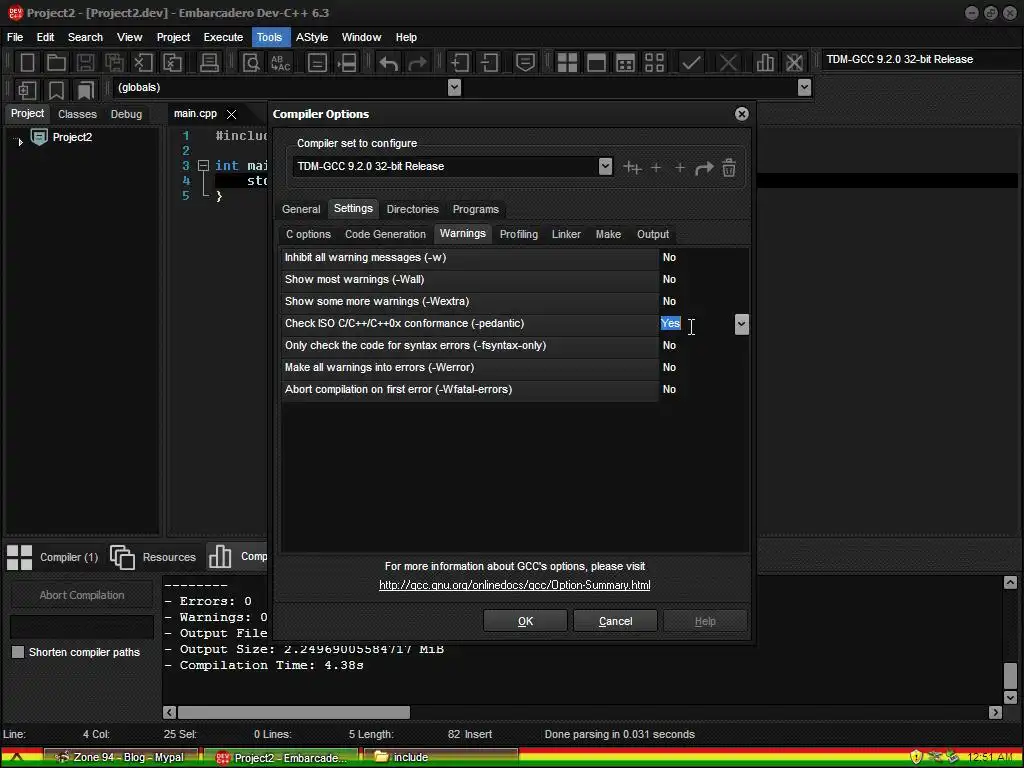Click the Rebuild All toolbar icon
Viewport: 1024px width, 768px height.
654,63
